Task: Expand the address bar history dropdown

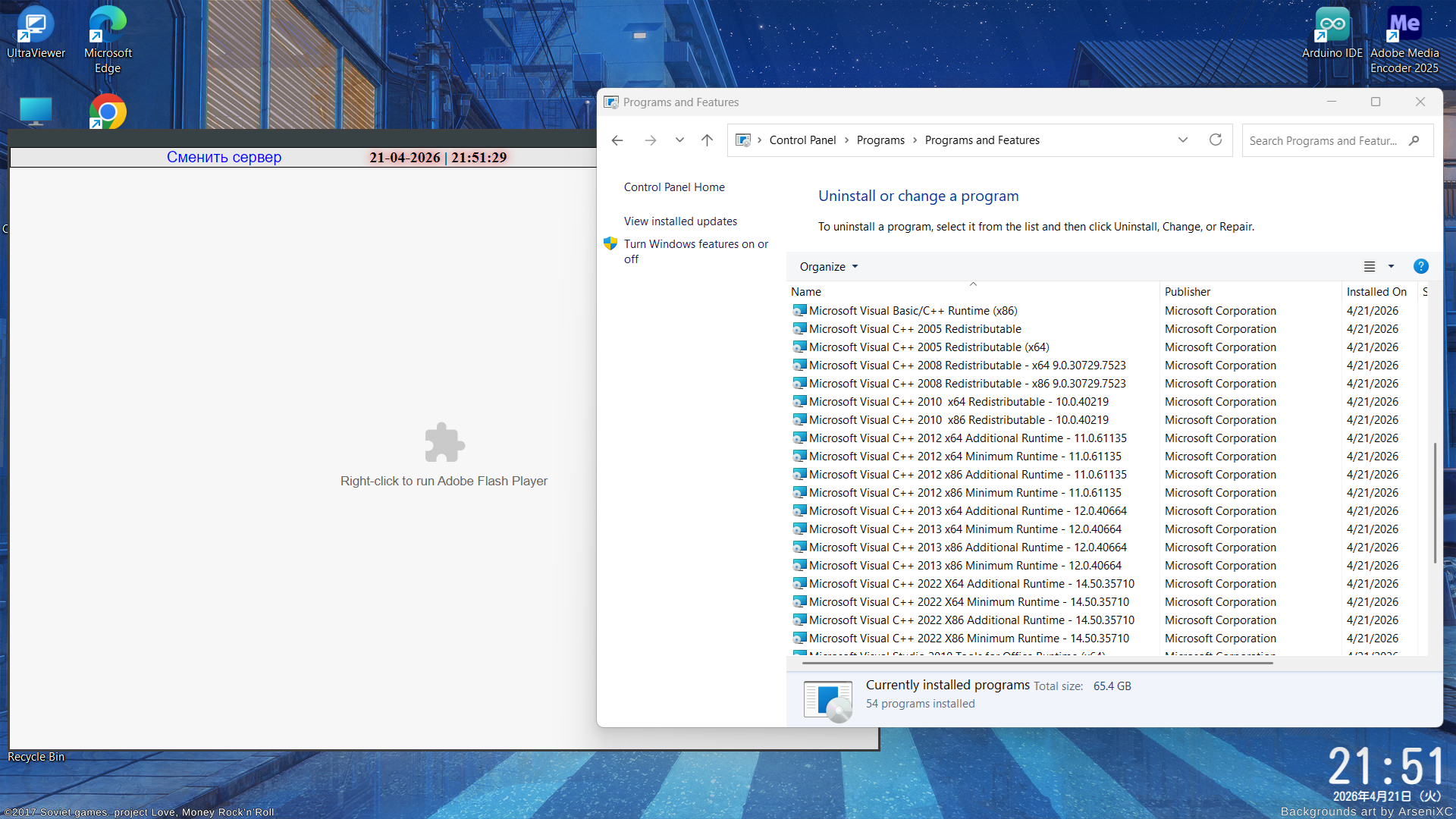Action: point(1182,140)
